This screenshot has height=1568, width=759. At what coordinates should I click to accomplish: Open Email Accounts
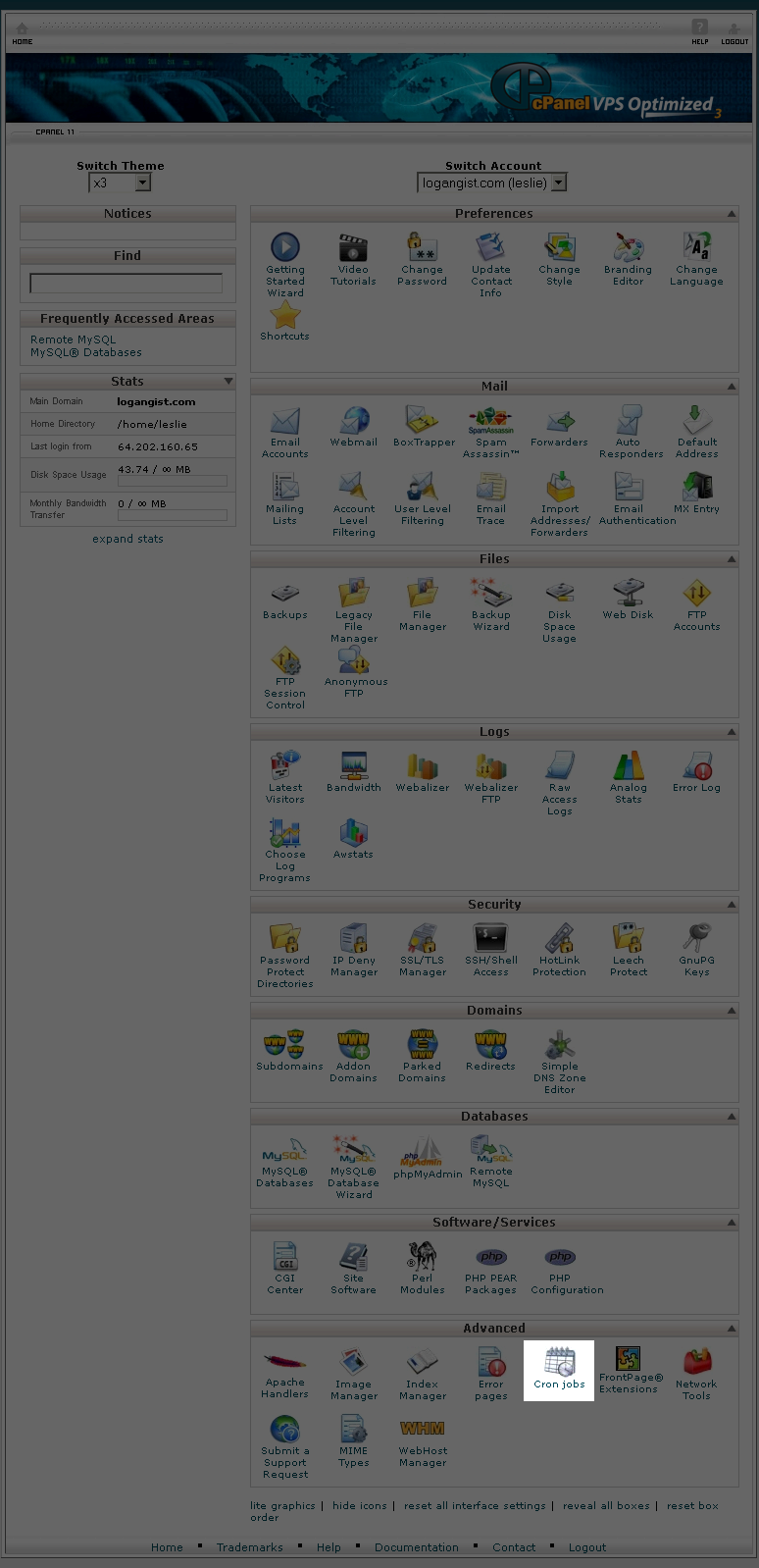(x=285, y=432)
